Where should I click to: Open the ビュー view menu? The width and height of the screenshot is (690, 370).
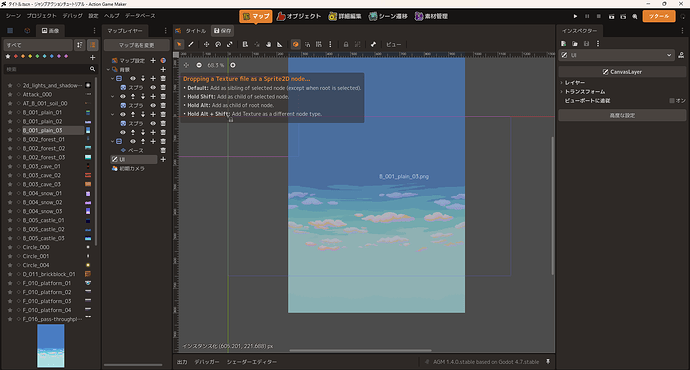393,44
